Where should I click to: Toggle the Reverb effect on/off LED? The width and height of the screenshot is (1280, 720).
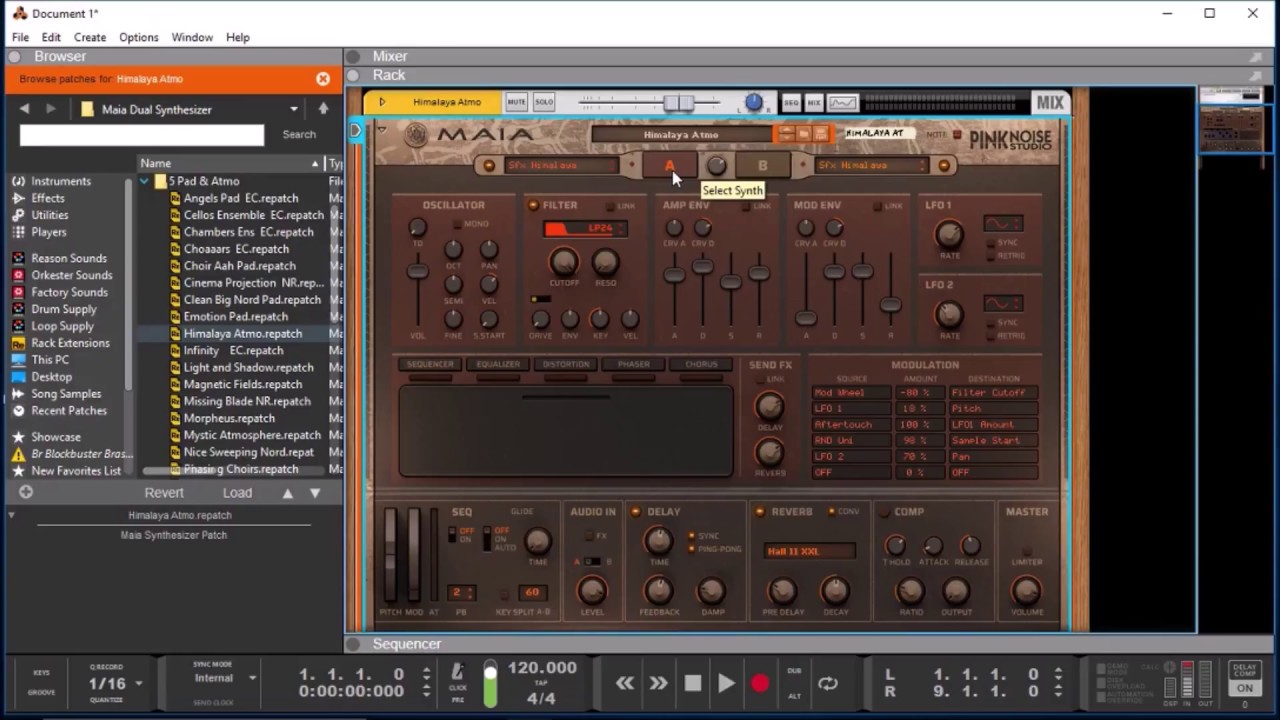(x=760, y=512)
